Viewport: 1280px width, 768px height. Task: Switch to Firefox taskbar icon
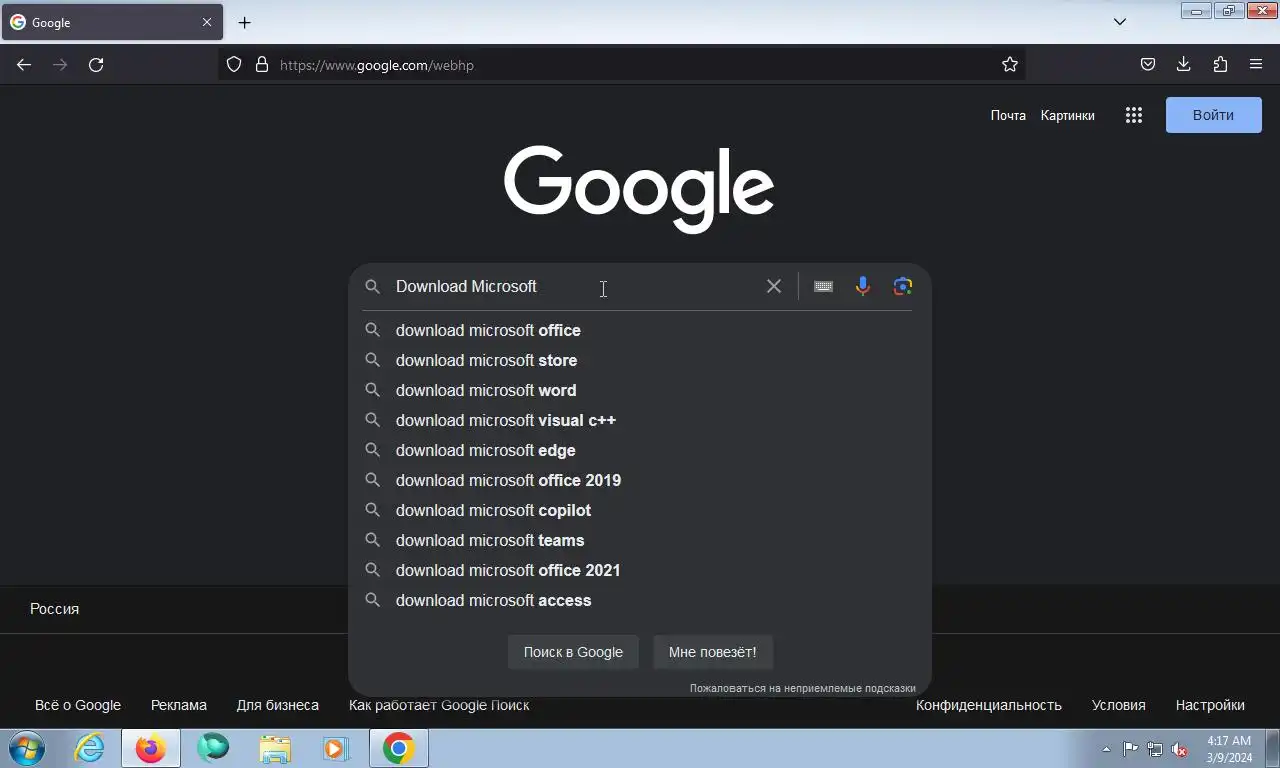pyautogui.click(x=151, y=748)
